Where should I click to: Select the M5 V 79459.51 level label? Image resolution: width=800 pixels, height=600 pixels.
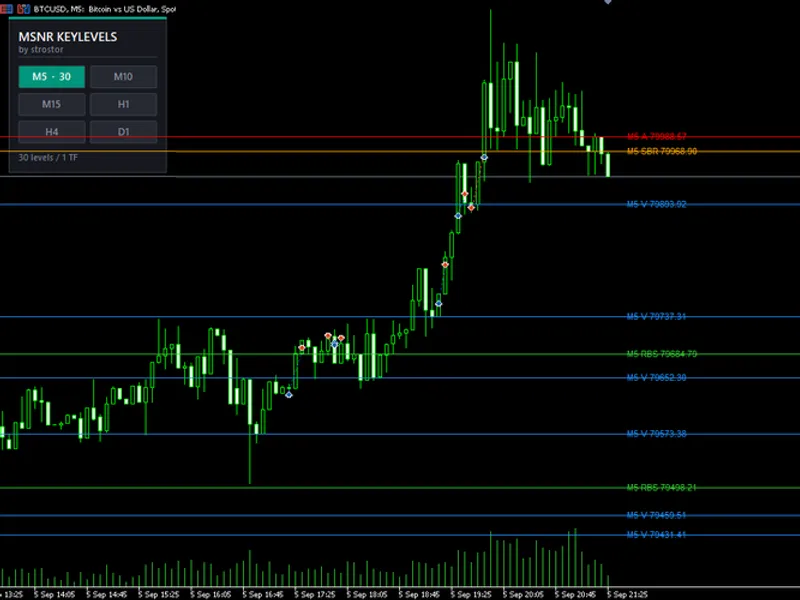[657, 515]
